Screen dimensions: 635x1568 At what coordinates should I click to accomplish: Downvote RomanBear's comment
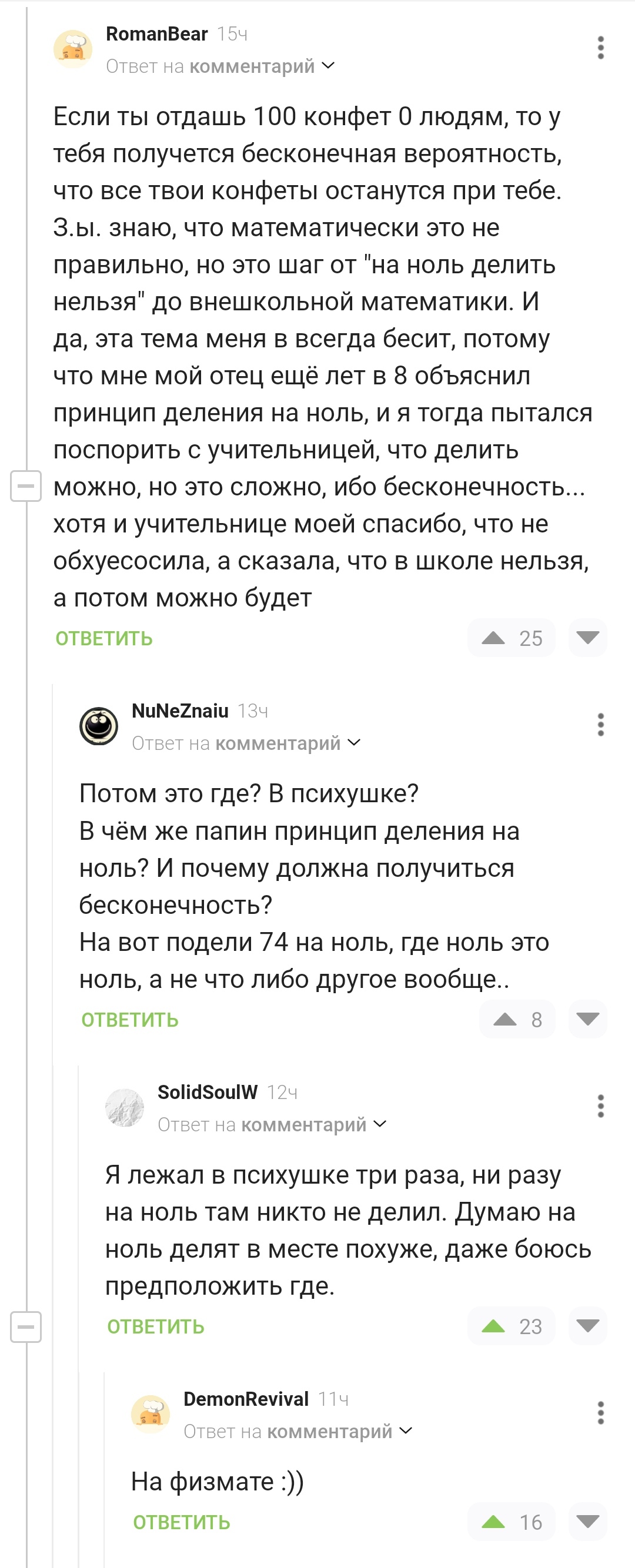coord(587,638)
